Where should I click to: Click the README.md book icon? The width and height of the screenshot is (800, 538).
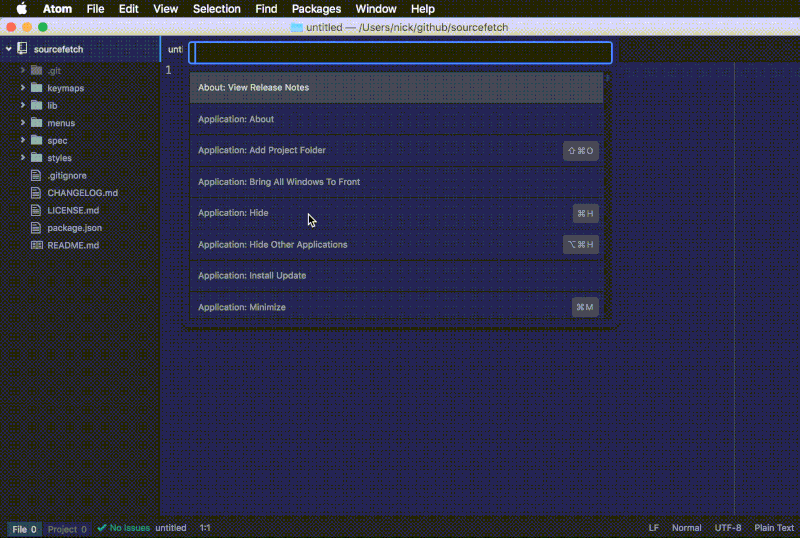37,245
